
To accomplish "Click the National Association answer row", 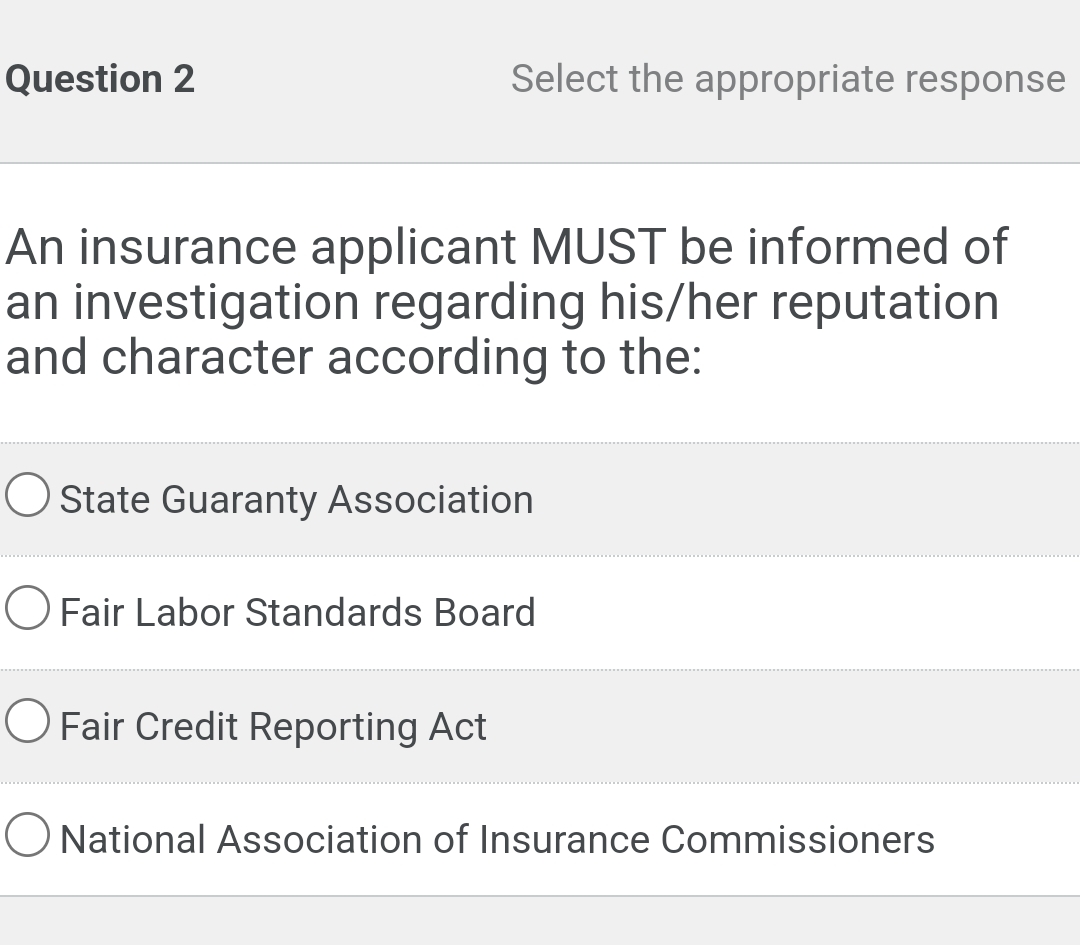I will click(x=498, y=839).
